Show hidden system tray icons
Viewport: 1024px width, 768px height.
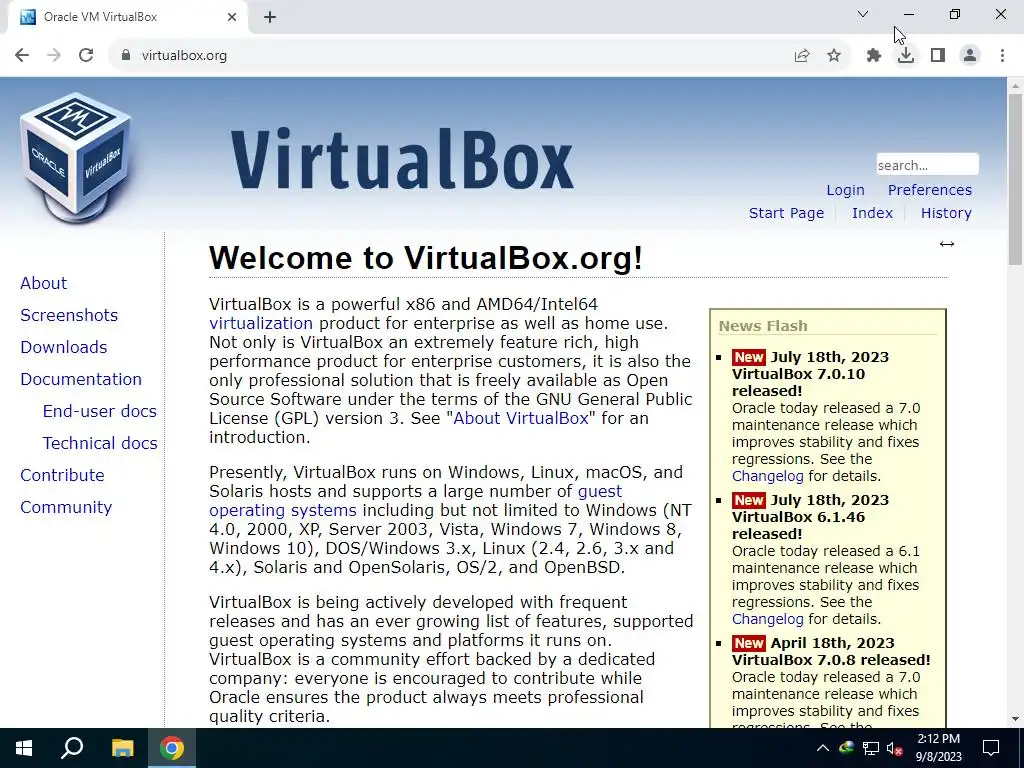(823, 748)
